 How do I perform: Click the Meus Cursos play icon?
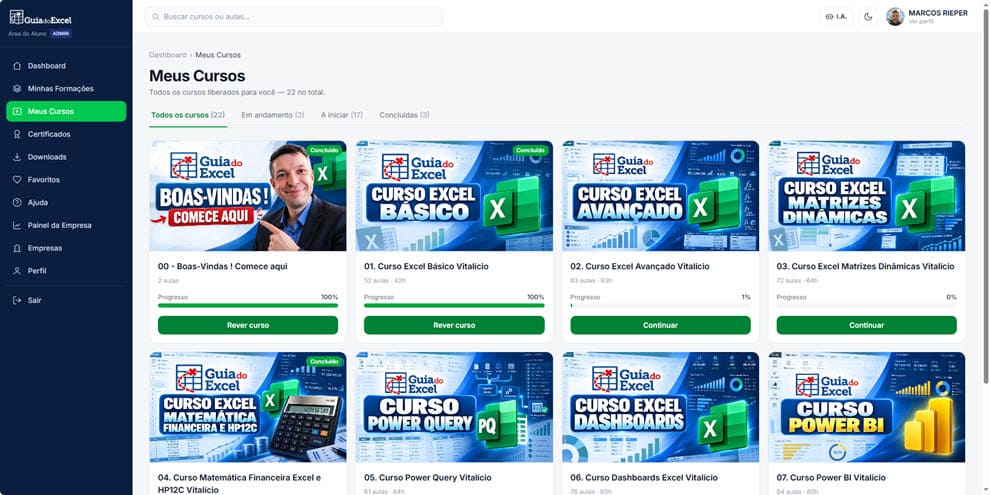[x=17, y=111]
